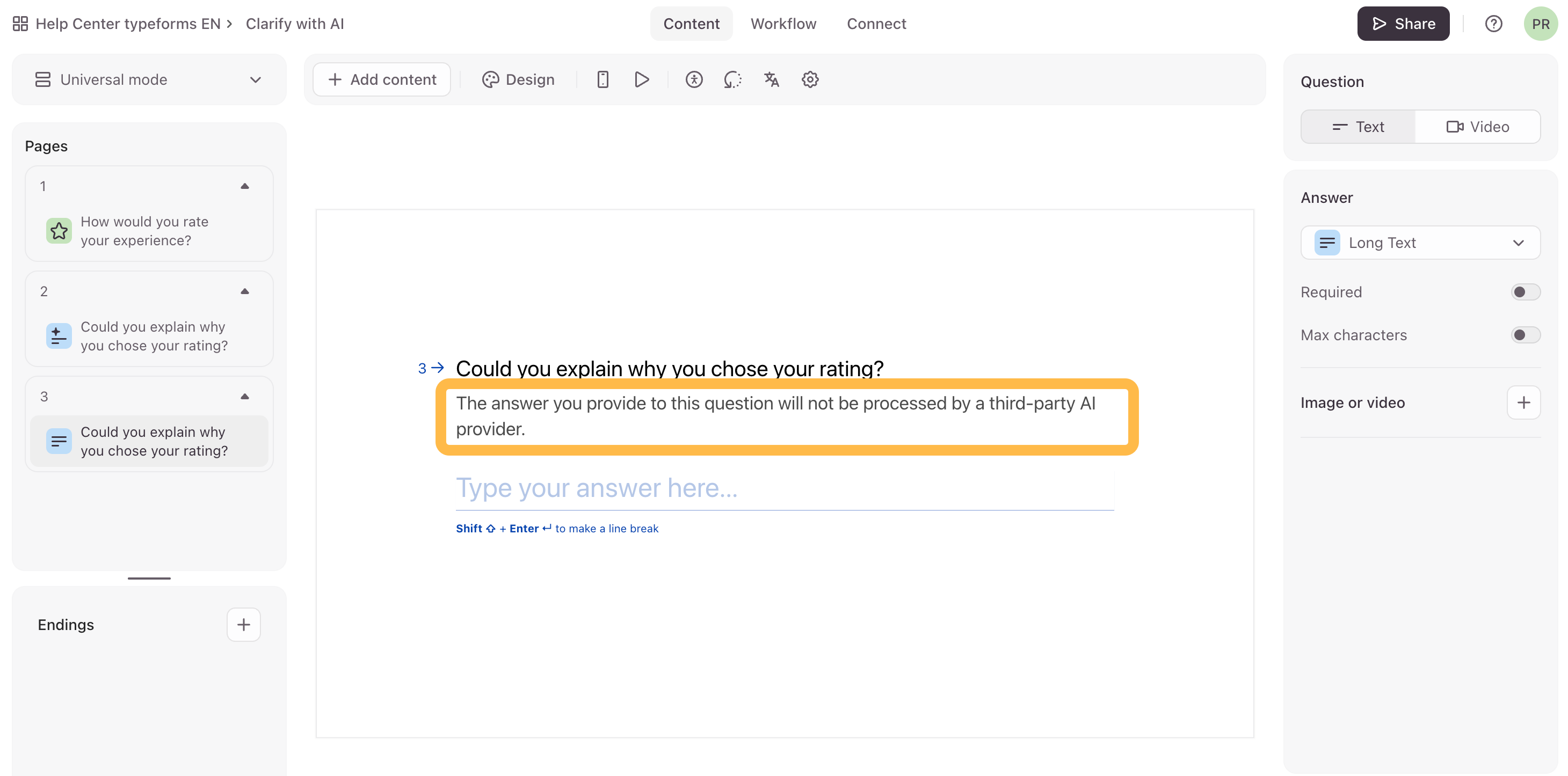
Task: Open the PR user avatar
Action: pyautogui.click(x=1541, y=24)
